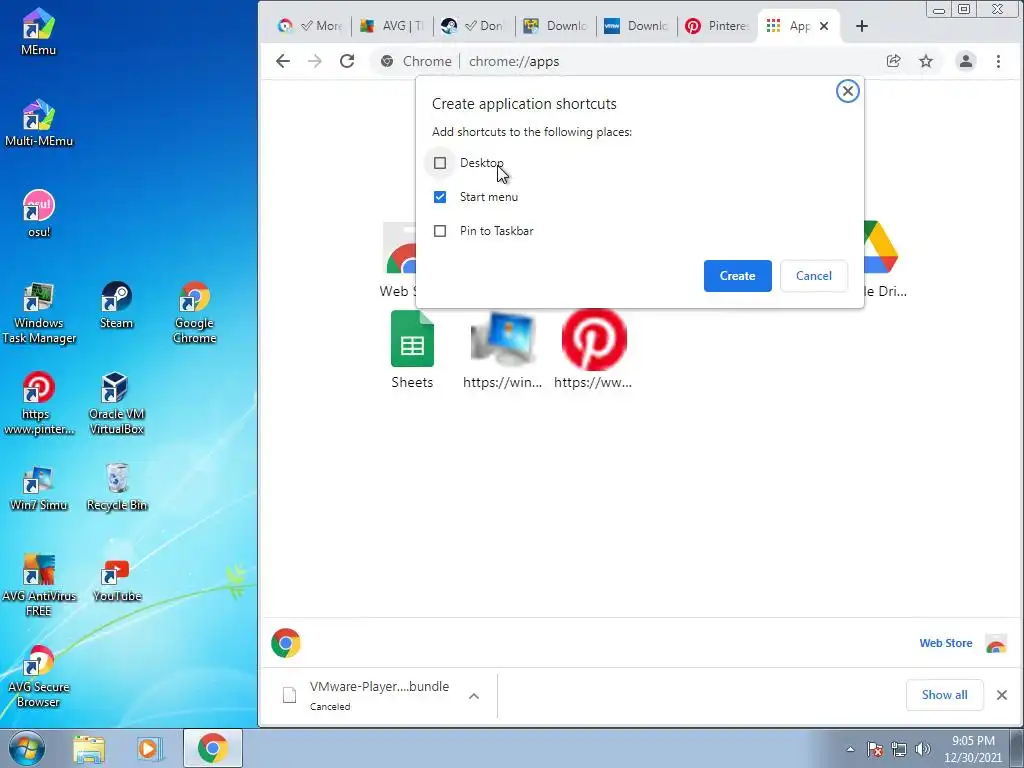Click the taskbar clock 9:05 PM

point(973,749)
